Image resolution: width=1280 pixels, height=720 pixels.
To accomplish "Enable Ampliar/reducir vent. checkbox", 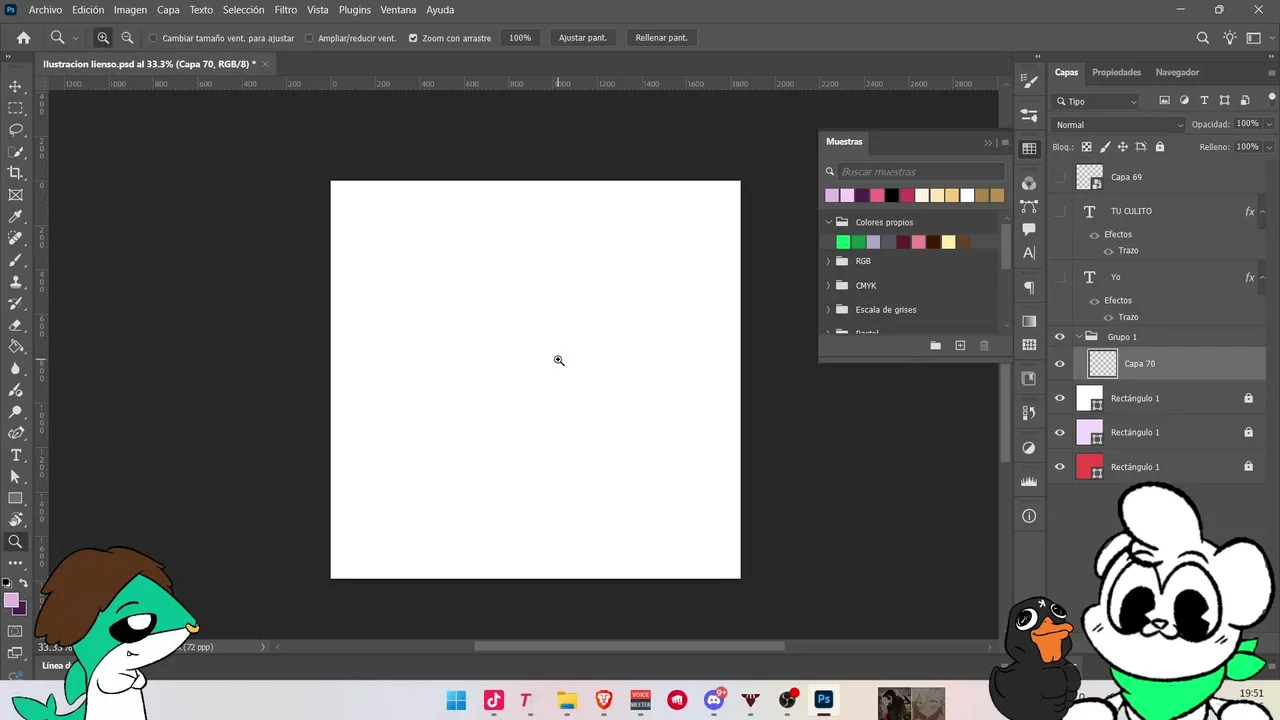I will coord(309,38).
